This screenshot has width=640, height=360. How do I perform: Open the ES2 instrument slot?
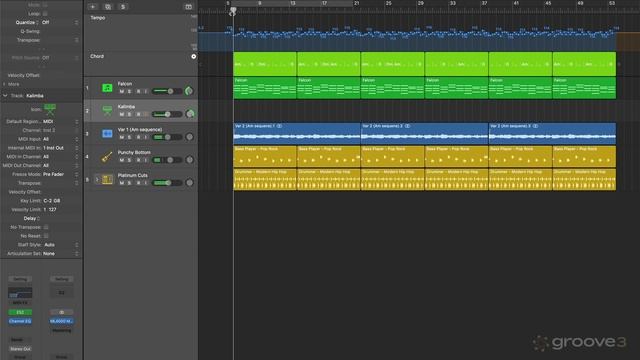pyautogui.click(x=20, y=312)
